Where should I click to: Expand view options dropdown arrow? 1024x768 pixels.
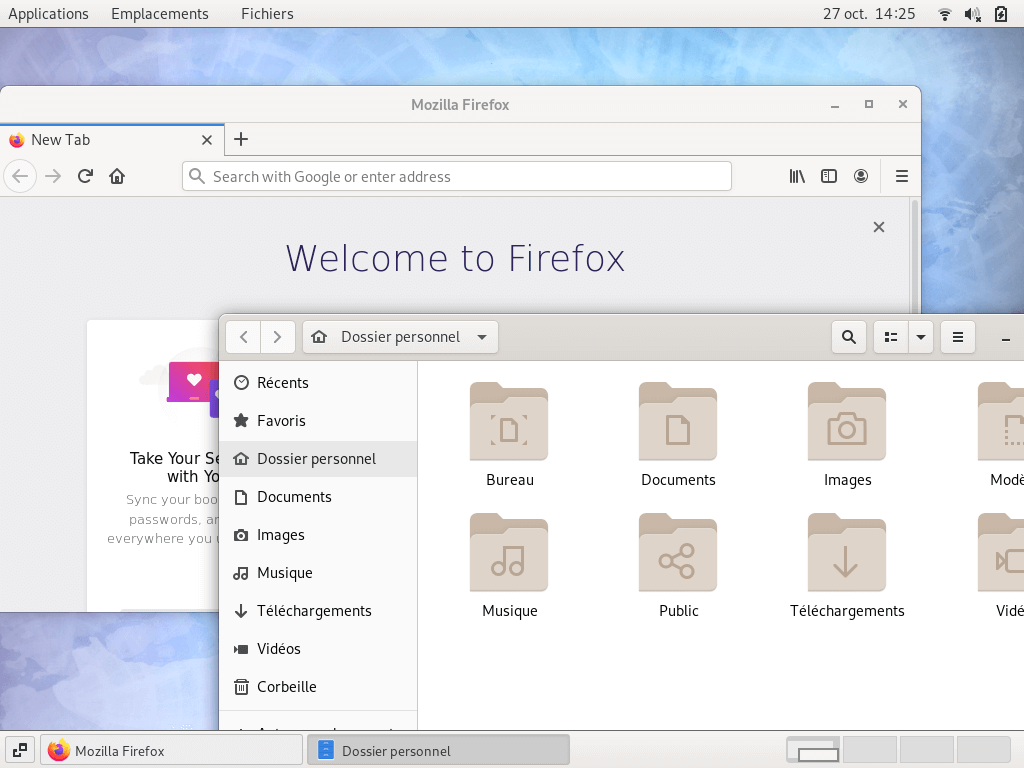pyautogui.click(x=921, y=337)
